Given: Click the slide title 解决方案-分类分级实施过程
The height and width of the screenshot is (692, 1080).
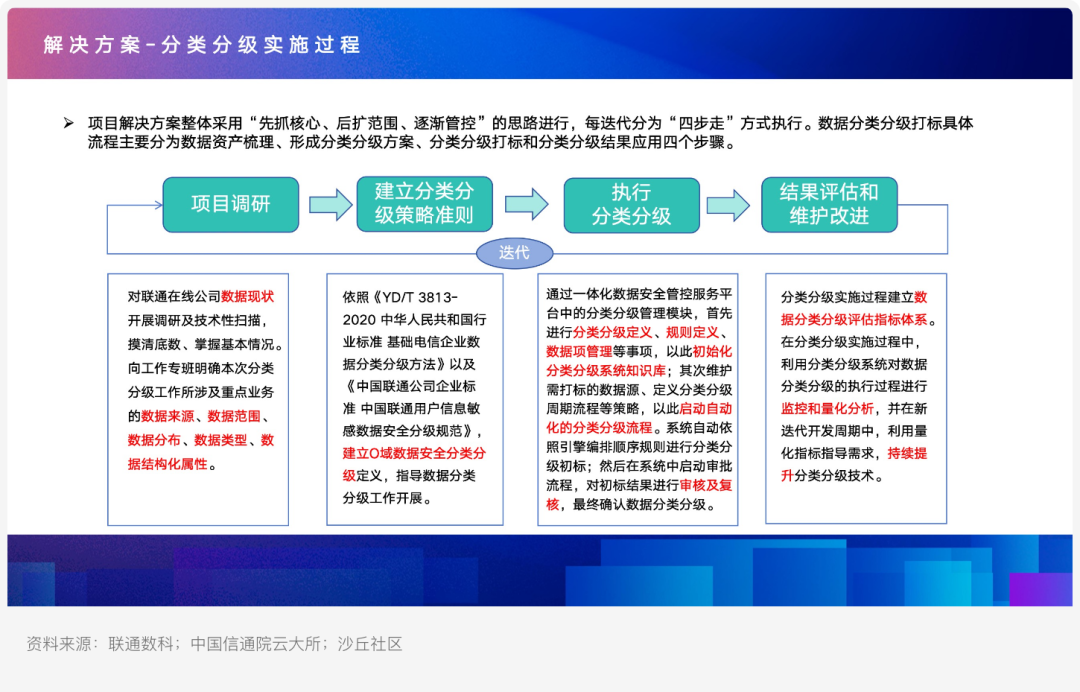Looking at the screenshot, I should [x=202, y=45].
